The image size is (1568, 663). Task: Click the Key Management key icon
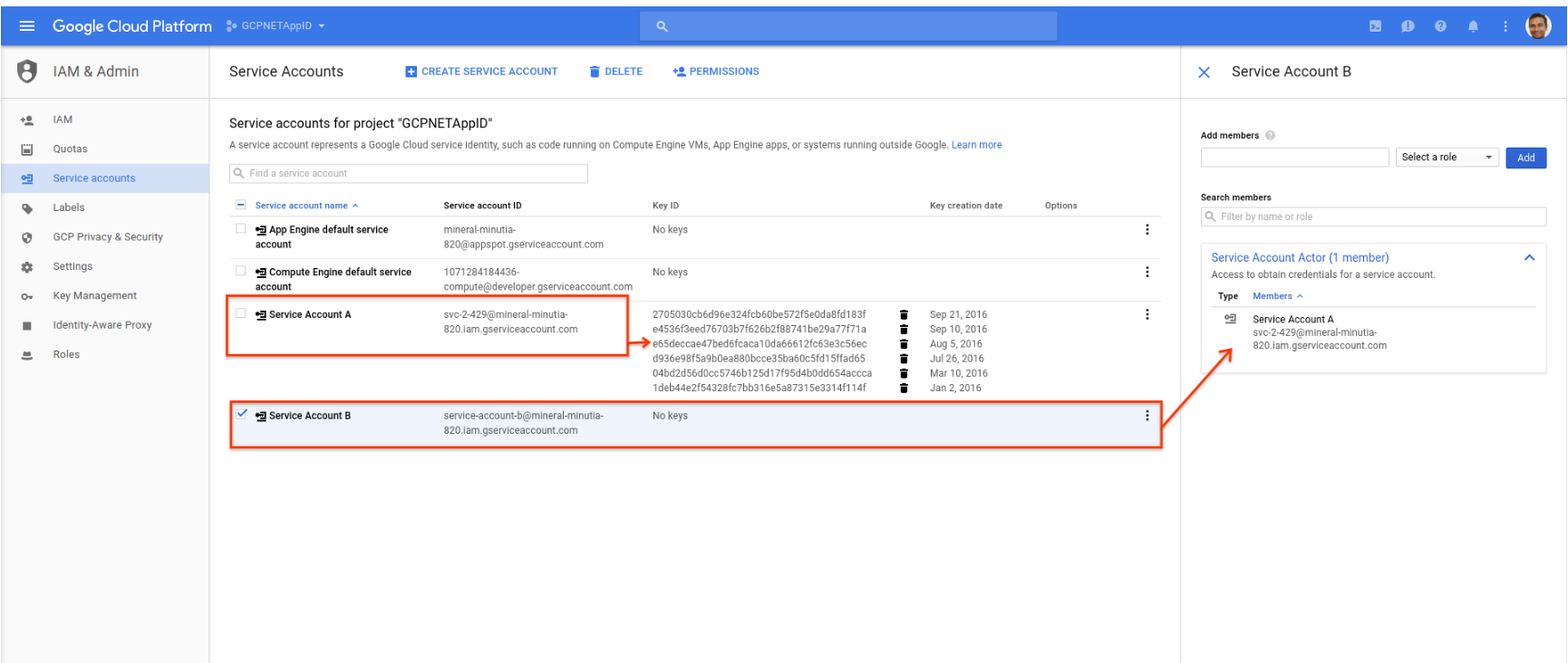[27, 296]
